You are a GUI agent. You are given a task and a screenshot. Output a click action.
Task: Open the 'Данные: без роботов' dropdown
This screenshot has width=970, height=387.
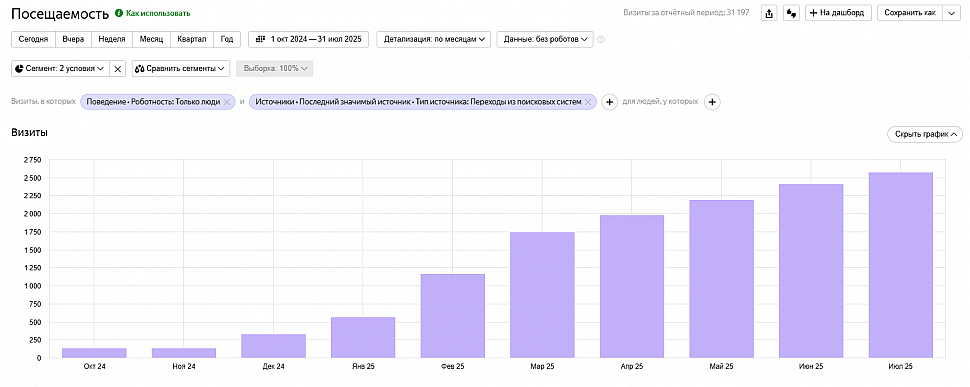(x=545, y=40)
